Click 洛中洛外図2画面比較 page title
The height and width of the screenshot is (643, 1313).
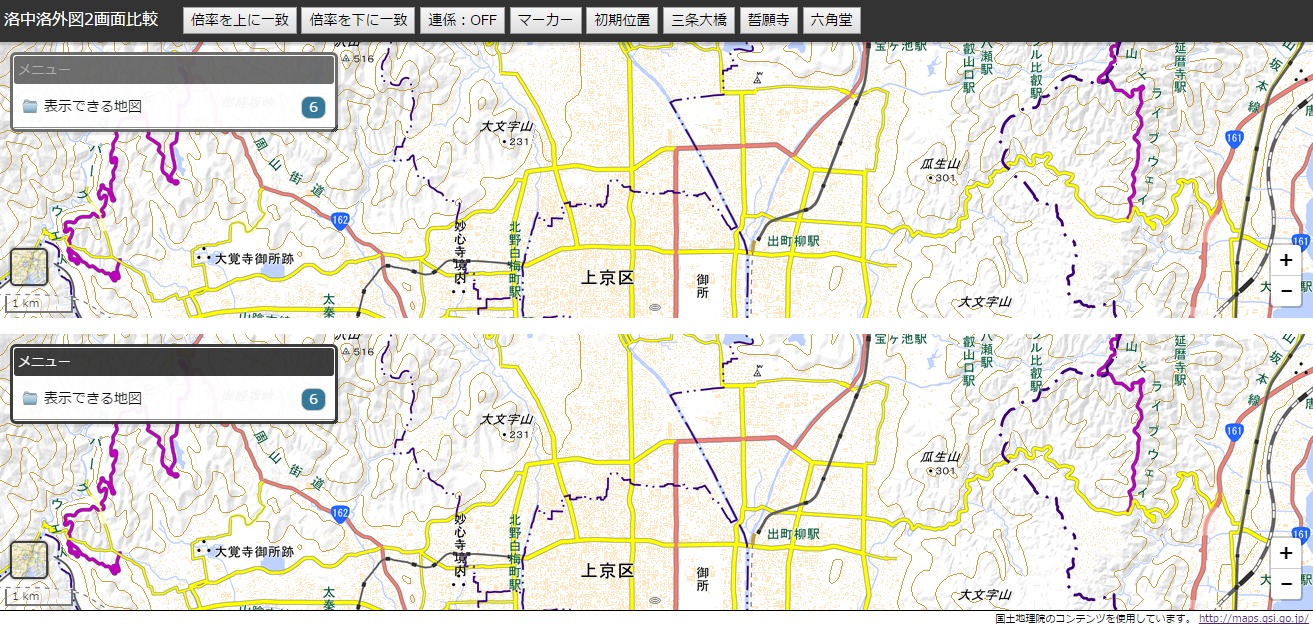pyautogui.click(x=81, y=19)
